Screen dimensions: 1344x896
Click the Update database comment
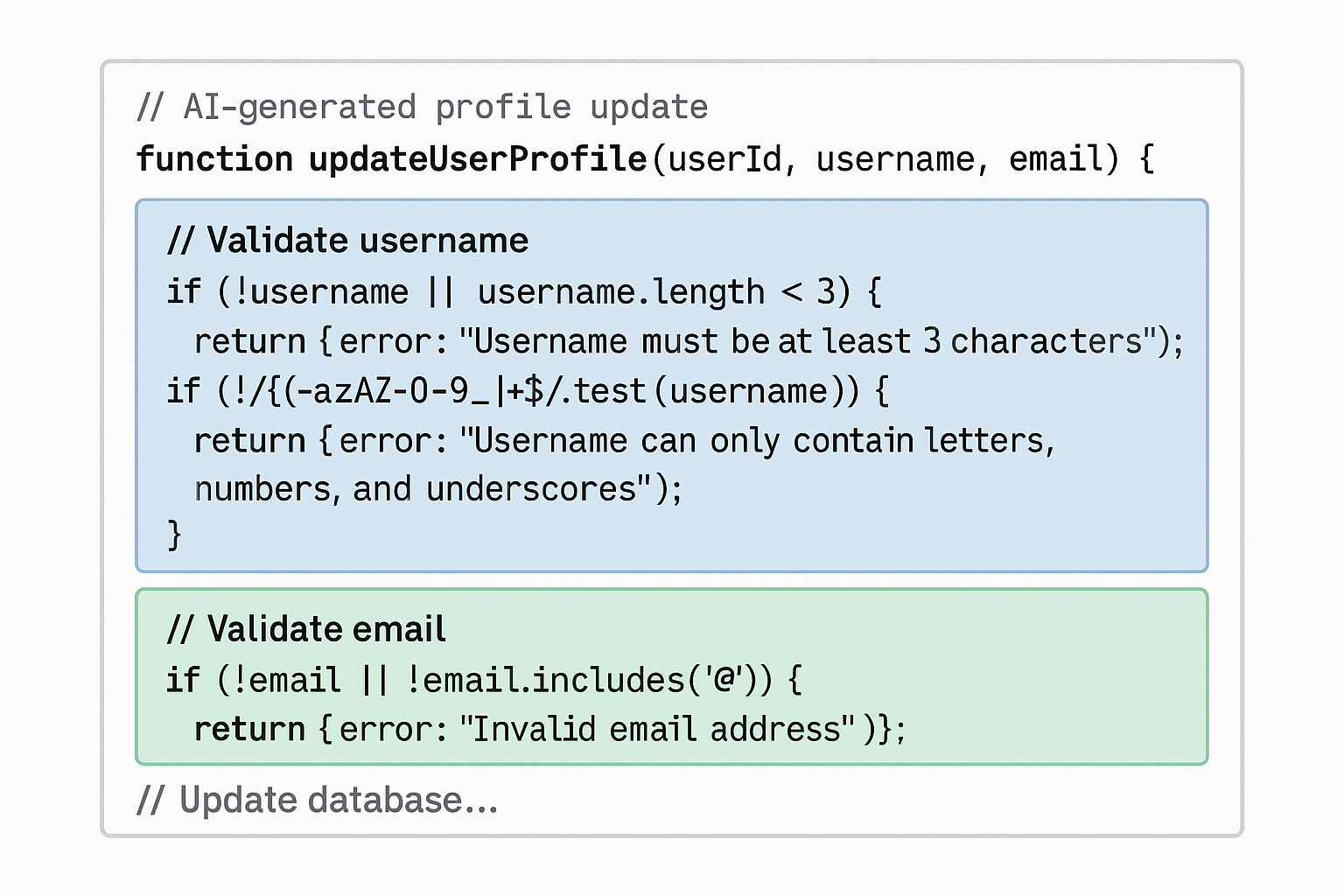pos(318,800)
